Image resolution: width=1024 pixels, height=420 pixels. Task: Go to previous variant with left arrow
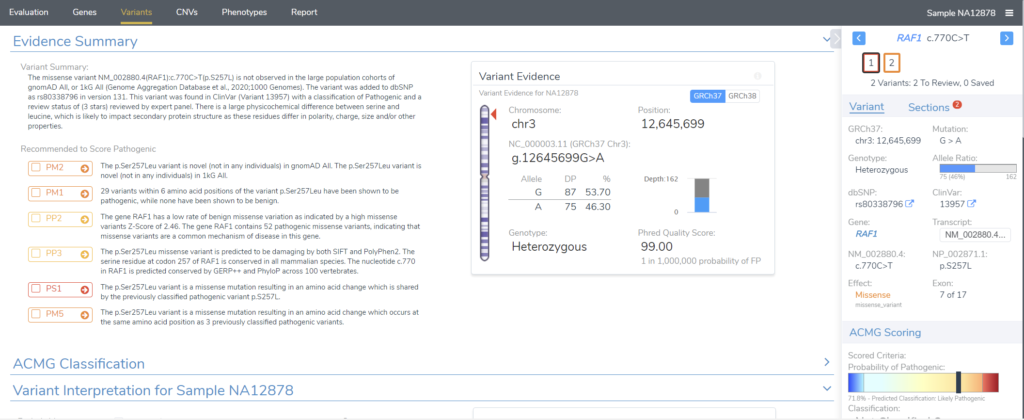click(x=859, y=39)
